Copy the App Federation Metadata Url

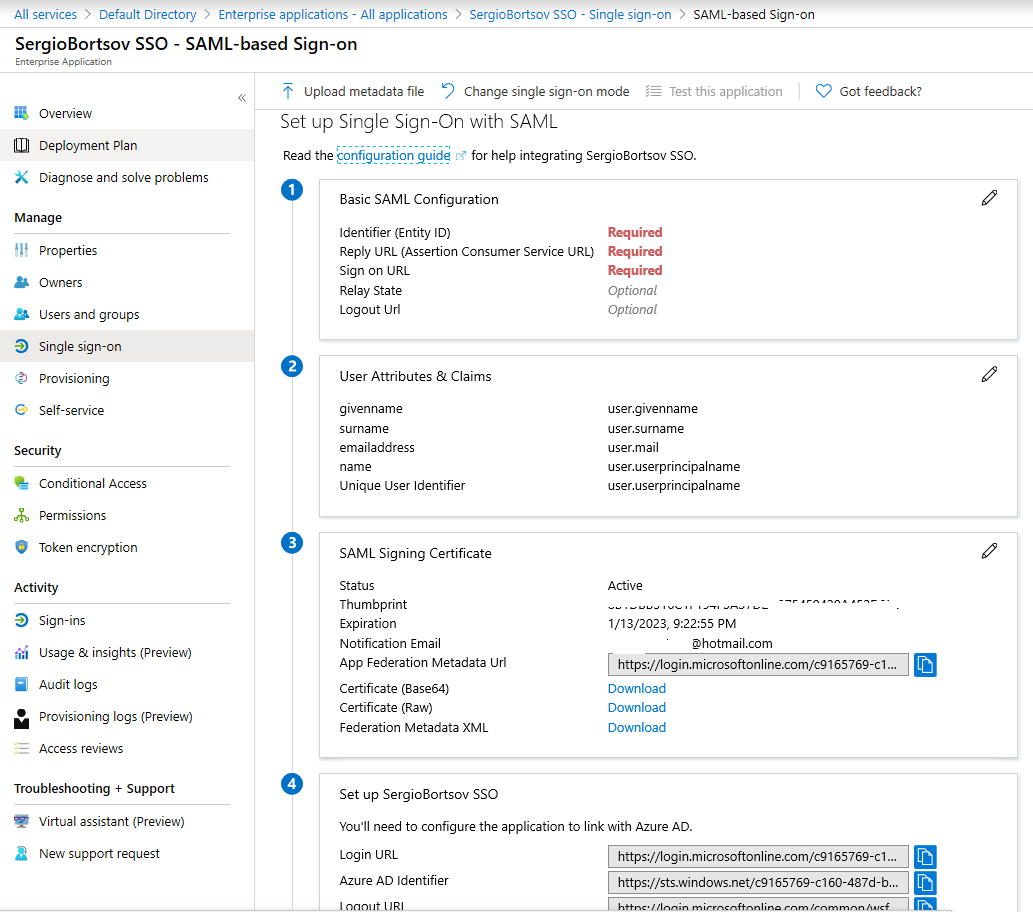click(x=924, y=664)
